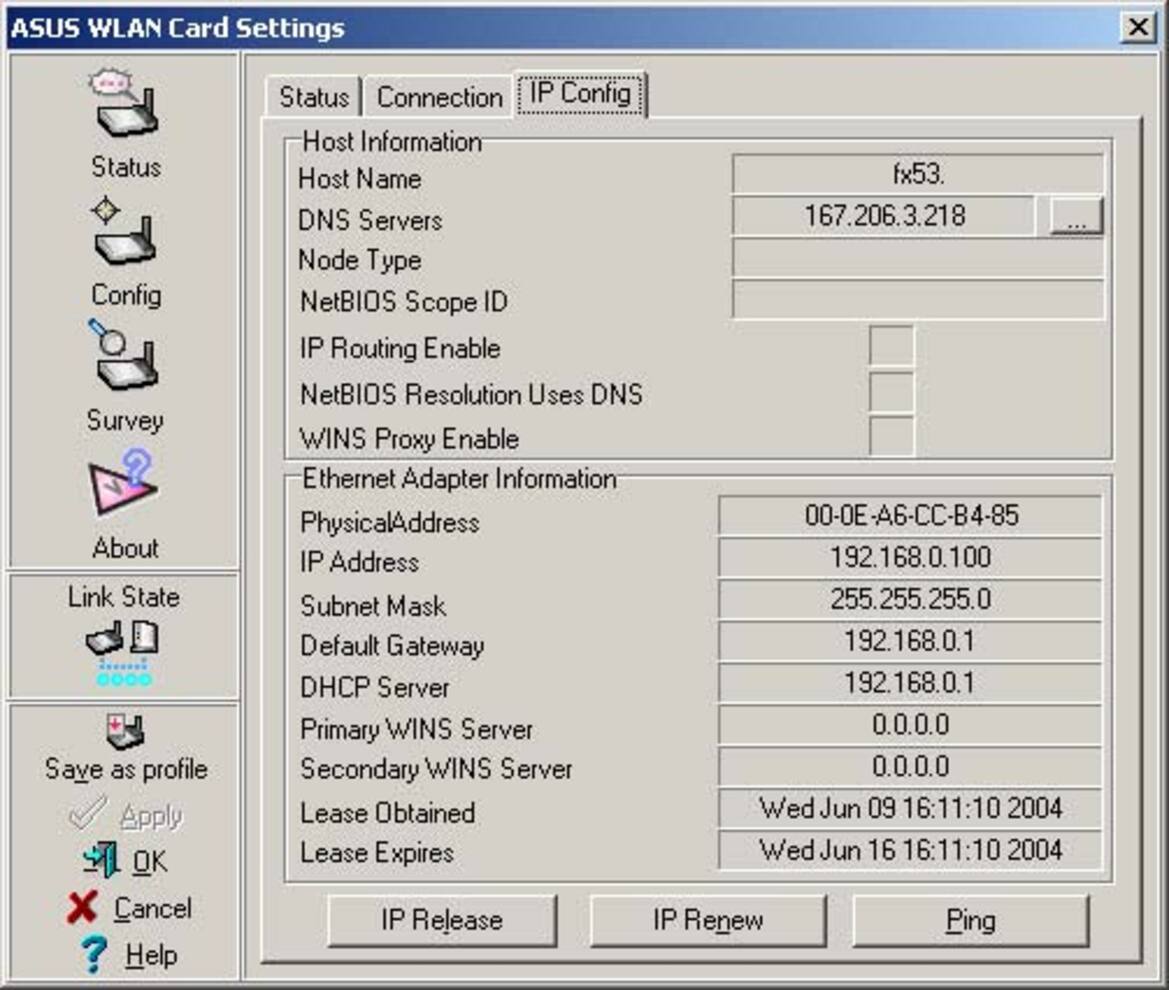
Task: Open the DNS Servers ellipsis button
Action: tap(1076, 217)
